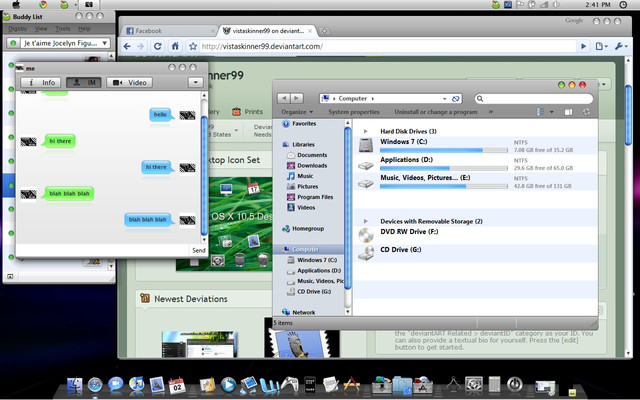Open the Chrome page menu icon
This screenshot has height=400, width=640.
click(x=601, y=46)
